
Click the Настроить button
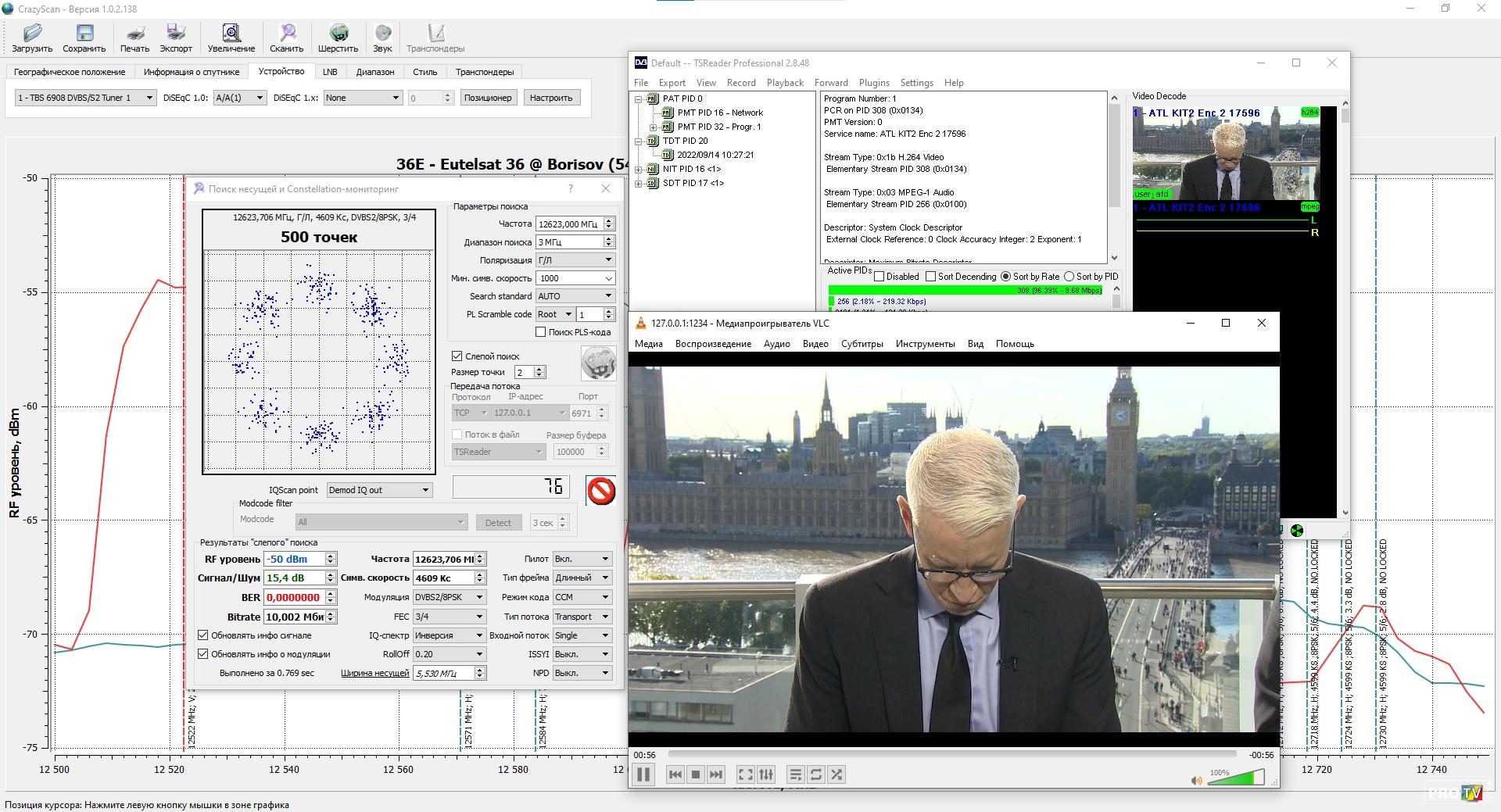(x=550, y=98)
